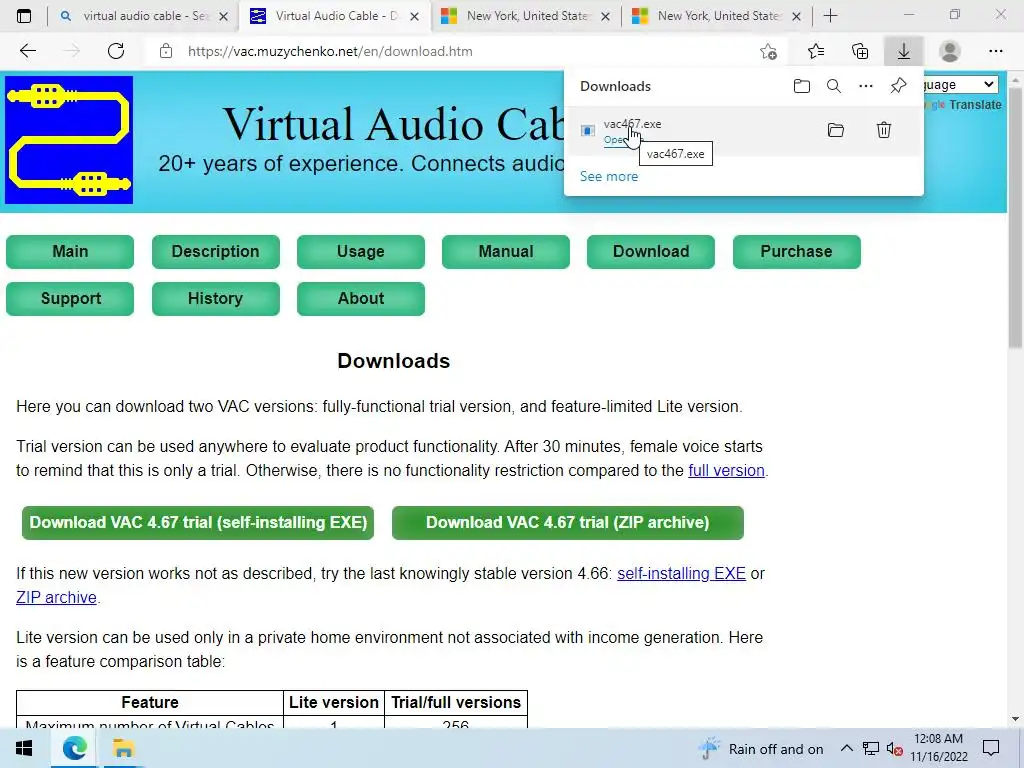The width and height of the screenshot is (1024, 768).
Task: Switch to the Virtual Audio Cable tab
Action: coord(336,16)
